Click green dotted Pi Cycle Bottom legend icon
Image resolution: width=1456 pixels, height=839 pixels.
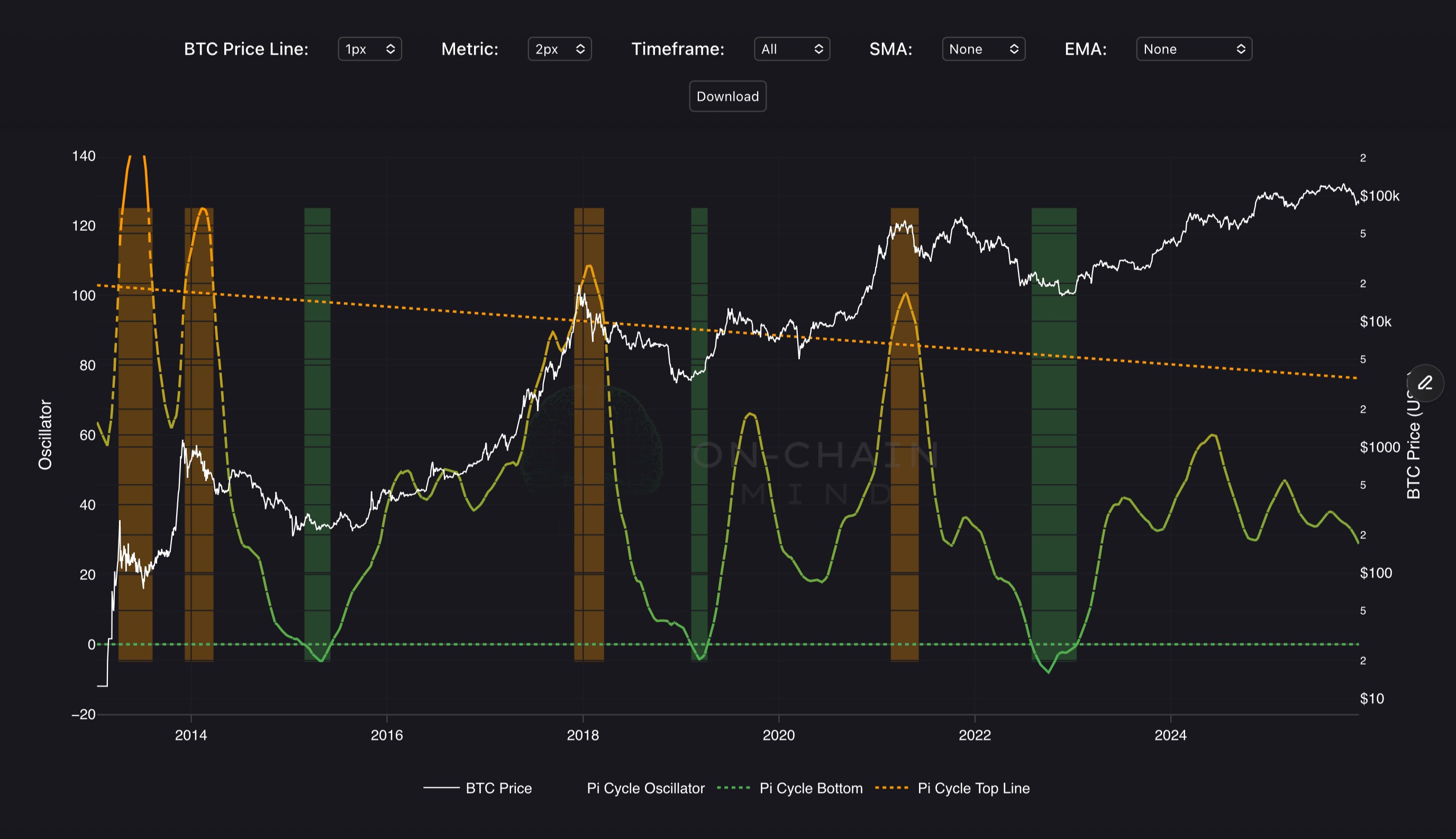click(x=734, y=788)
